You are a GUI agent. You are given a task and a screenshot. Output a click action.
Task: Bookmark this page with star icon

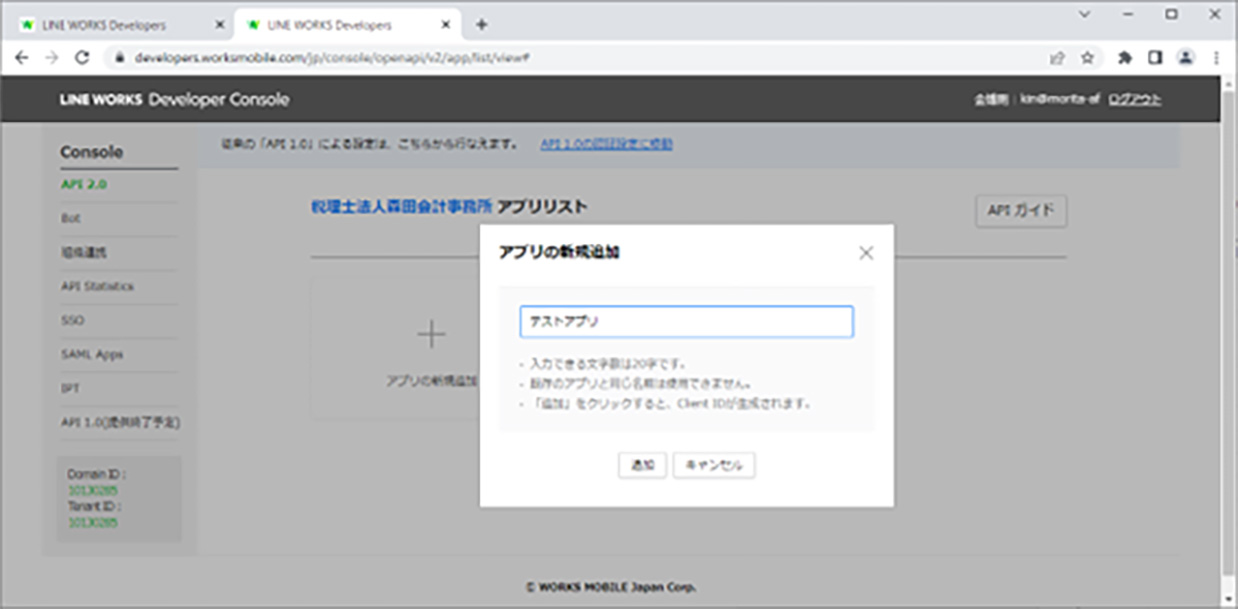tap(1087, 58)
